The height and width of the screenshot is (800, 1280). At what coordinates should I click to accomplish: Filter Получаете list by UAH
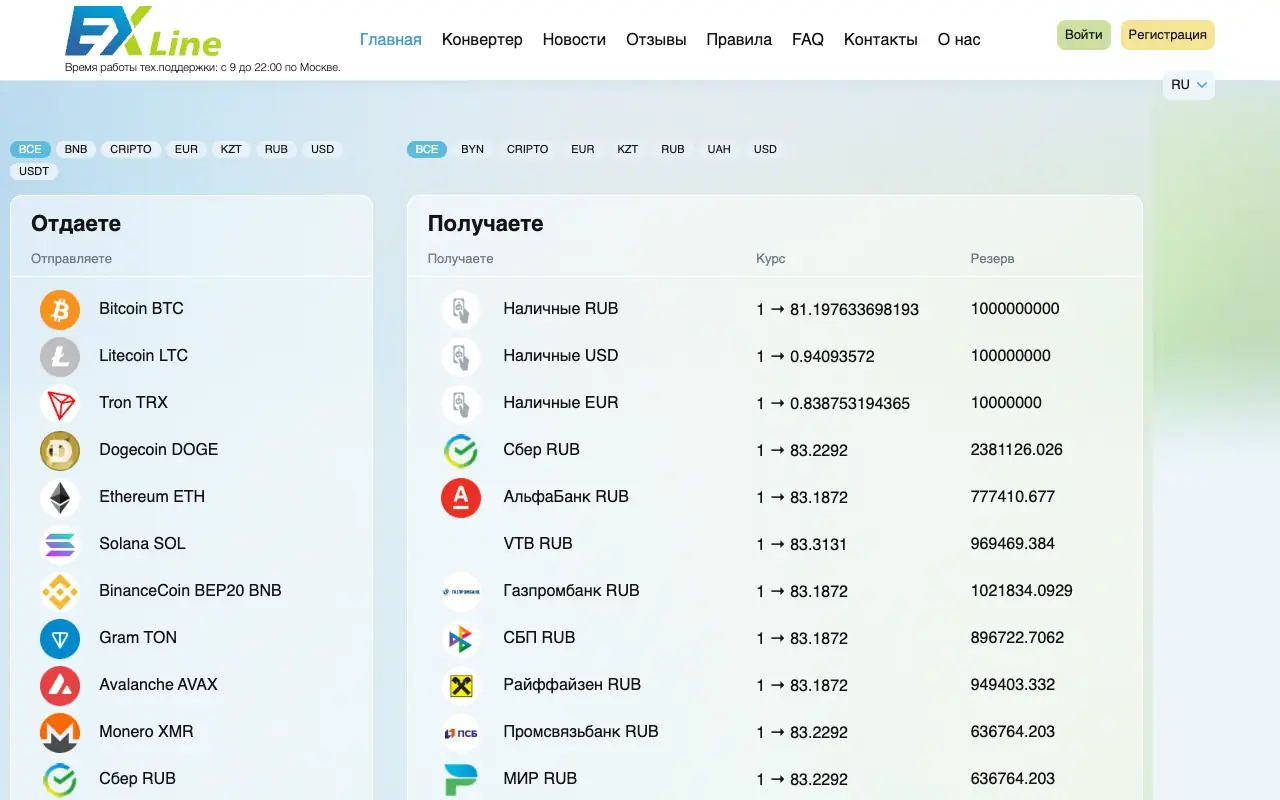719,149
